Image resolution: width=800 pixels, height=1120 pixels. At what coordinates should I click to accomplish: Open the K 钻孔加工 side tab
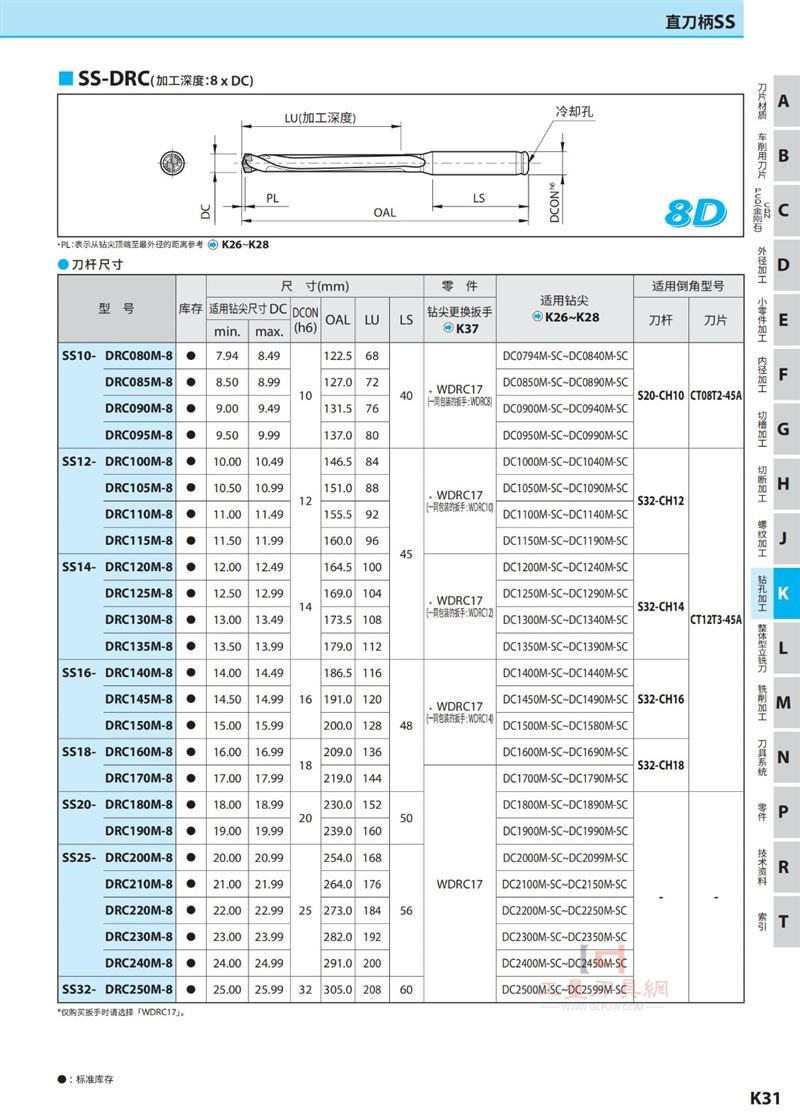[776, 594]
